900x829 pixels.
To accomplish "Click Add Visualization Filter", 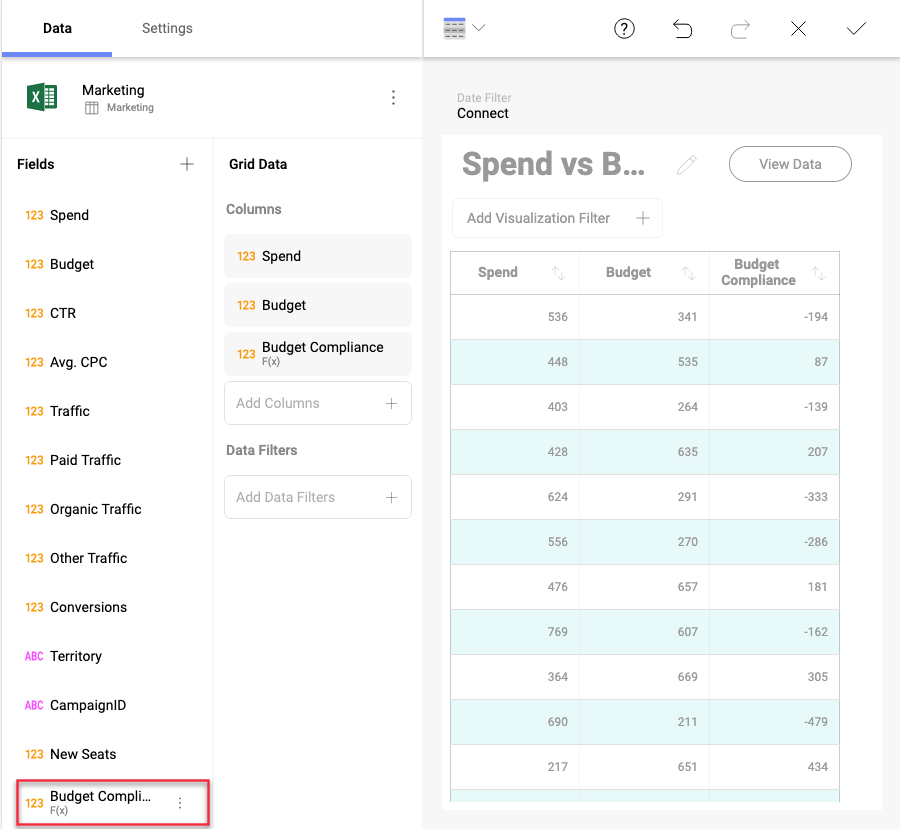I will pos(556,218).
